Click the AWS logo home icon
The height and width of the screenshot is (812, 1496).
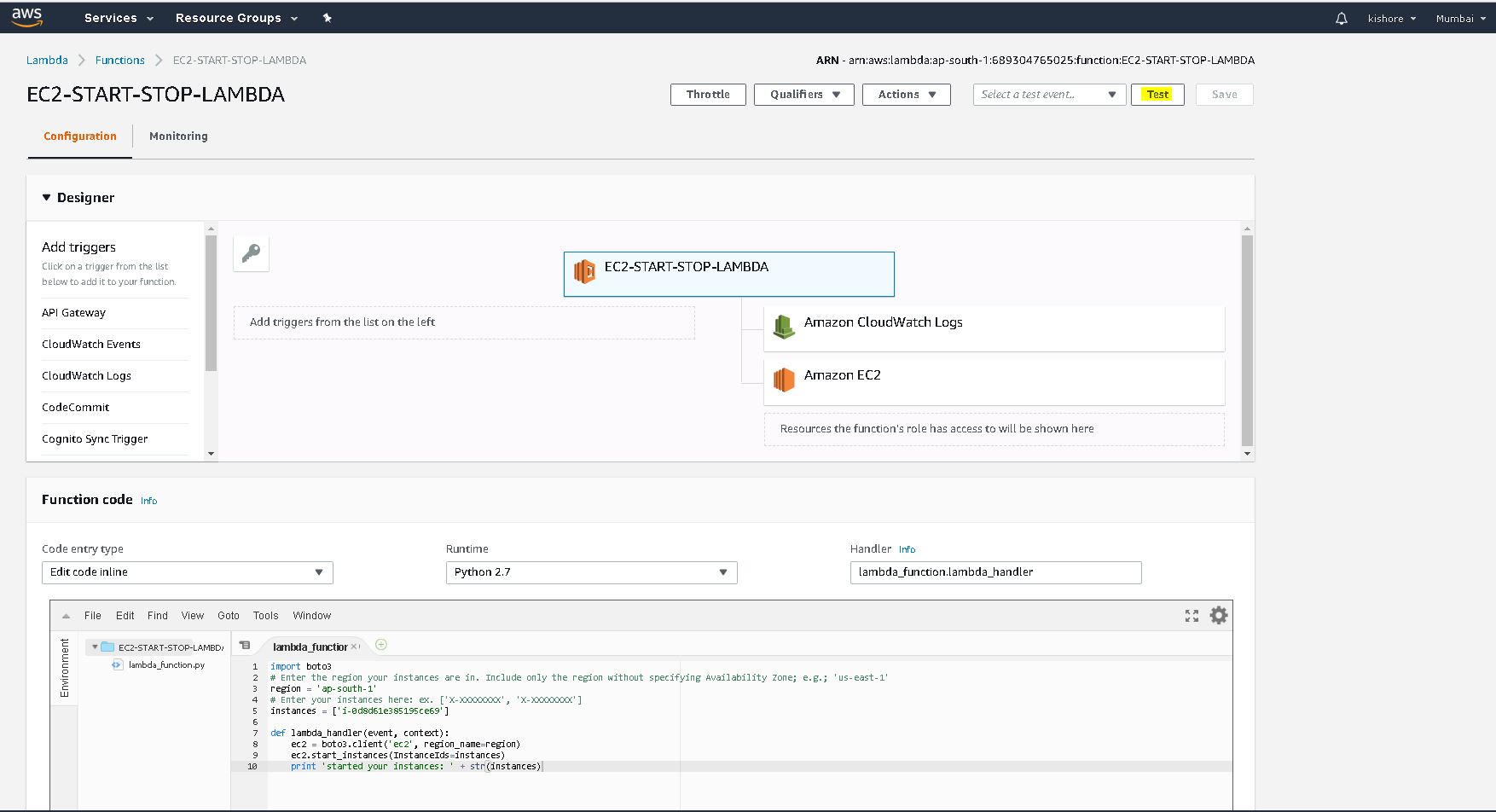pos(27,17)
